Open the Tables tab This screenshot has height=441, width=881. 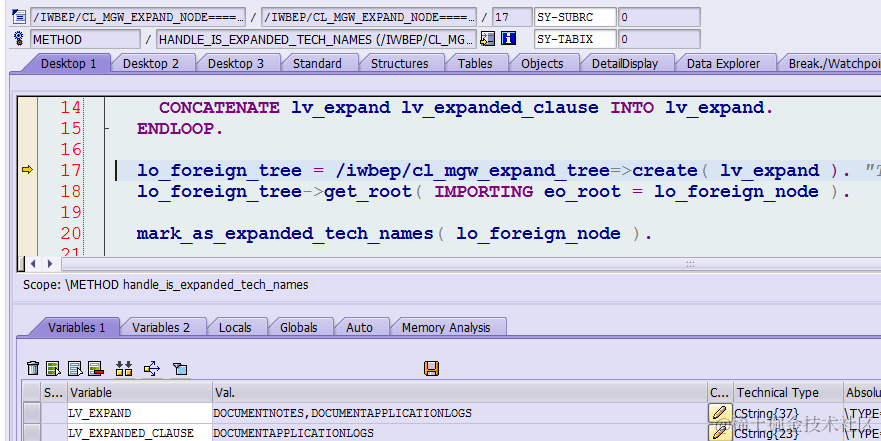coord(475,63)
